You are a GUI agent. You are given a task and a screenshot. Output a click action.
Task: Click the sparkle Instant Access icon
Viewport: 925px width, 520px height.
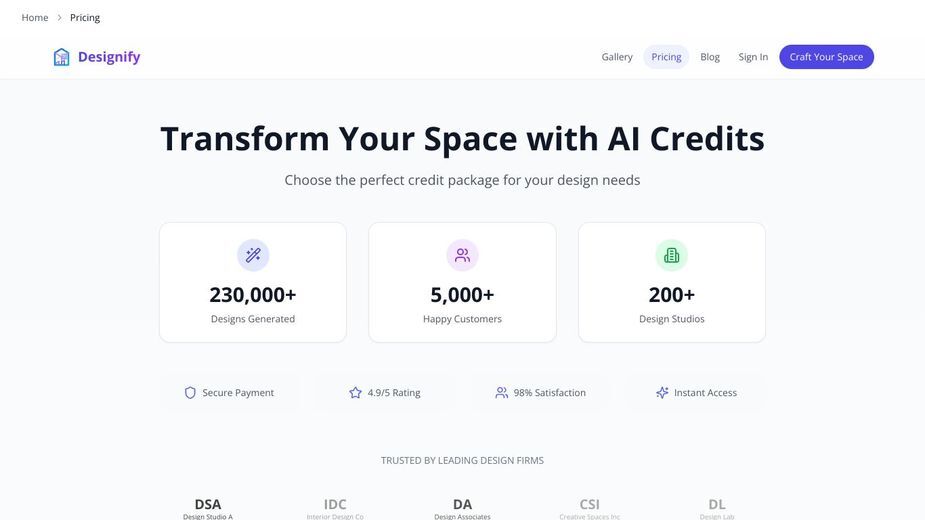point(662,393)
